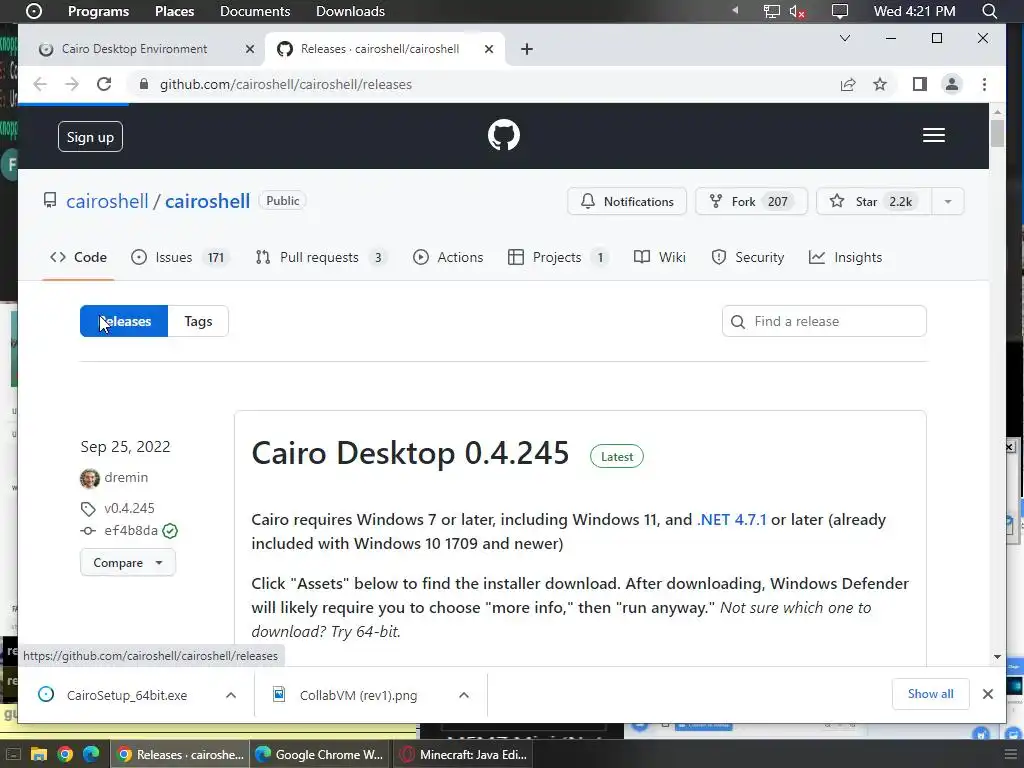Open Pull requests tab
The height and width of the screenshot is (768, 1024).
click(321, 257)
